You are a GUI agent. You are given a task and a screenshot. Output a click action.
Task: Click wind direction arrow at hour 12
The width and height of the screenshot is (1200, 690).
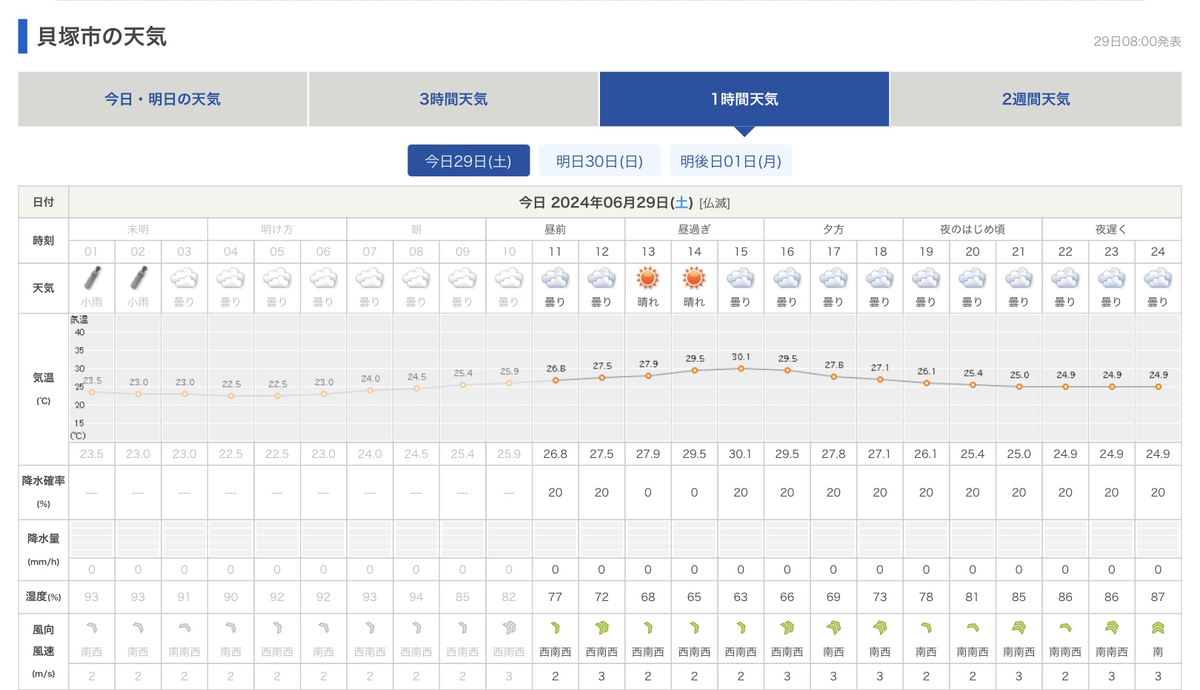(x=601, y=628)
